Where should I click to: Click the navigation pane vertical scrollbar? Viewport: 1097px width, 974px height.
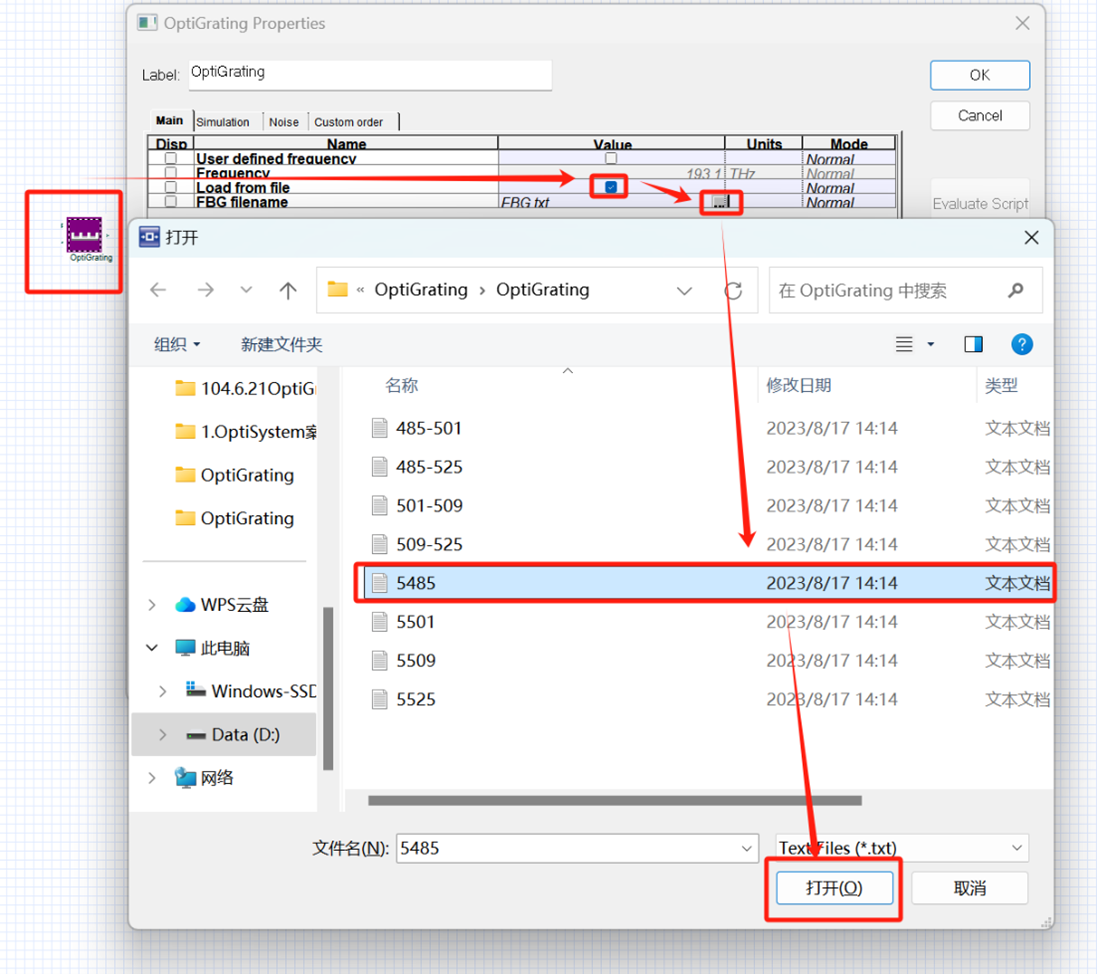(x=327, y=689)
